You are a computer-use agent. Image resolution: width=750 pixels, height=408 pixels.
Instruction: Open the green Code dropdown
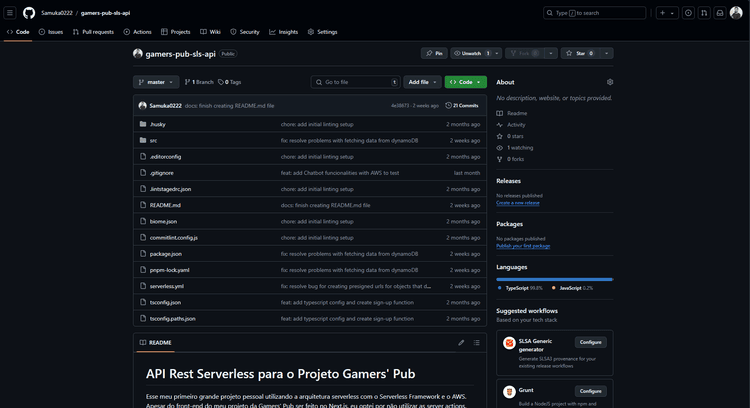click(x=465, y=82)
